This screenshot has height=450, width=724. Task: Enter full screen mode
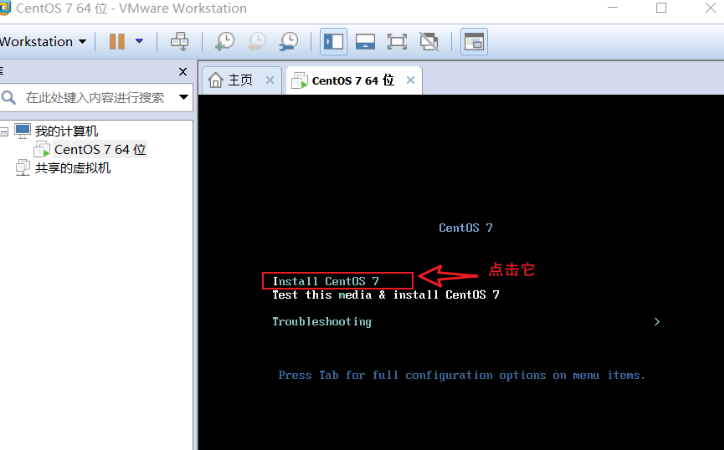click(397, 42)
